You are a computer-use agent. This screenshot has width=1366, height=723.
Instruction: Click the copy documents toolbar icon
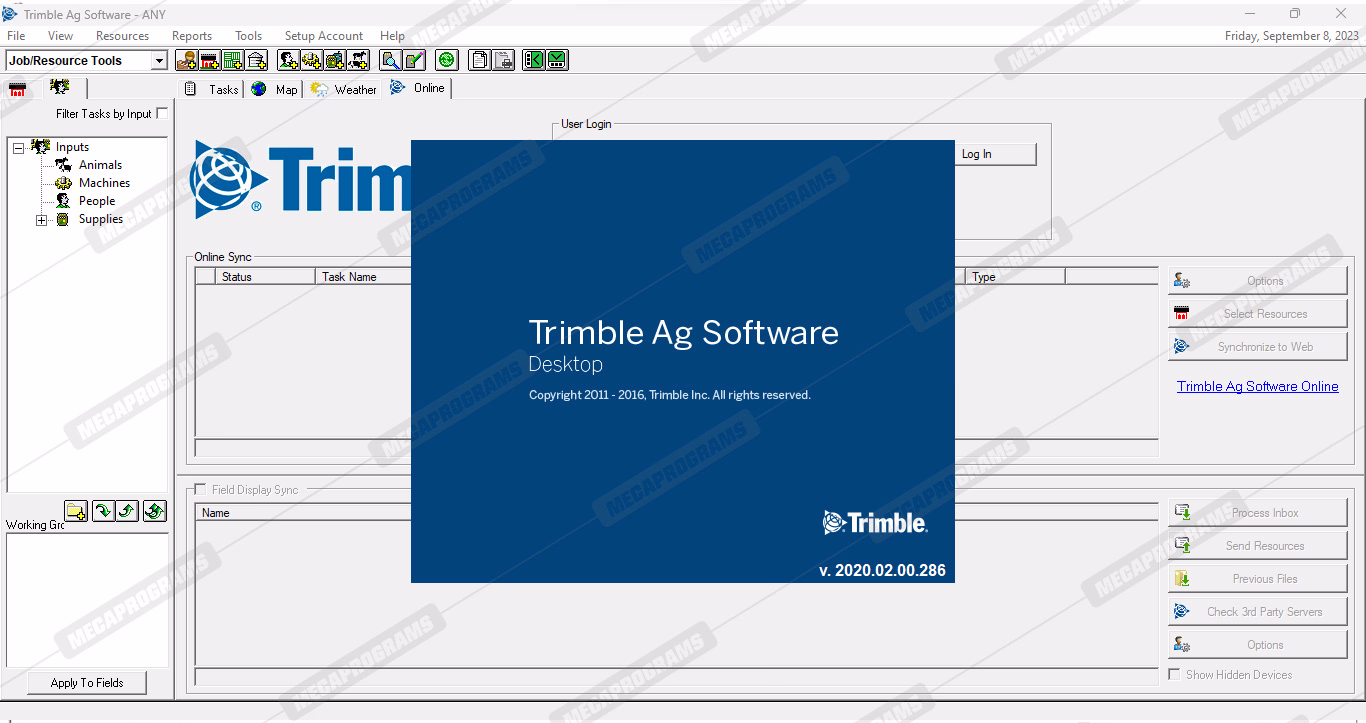[481, 60]
